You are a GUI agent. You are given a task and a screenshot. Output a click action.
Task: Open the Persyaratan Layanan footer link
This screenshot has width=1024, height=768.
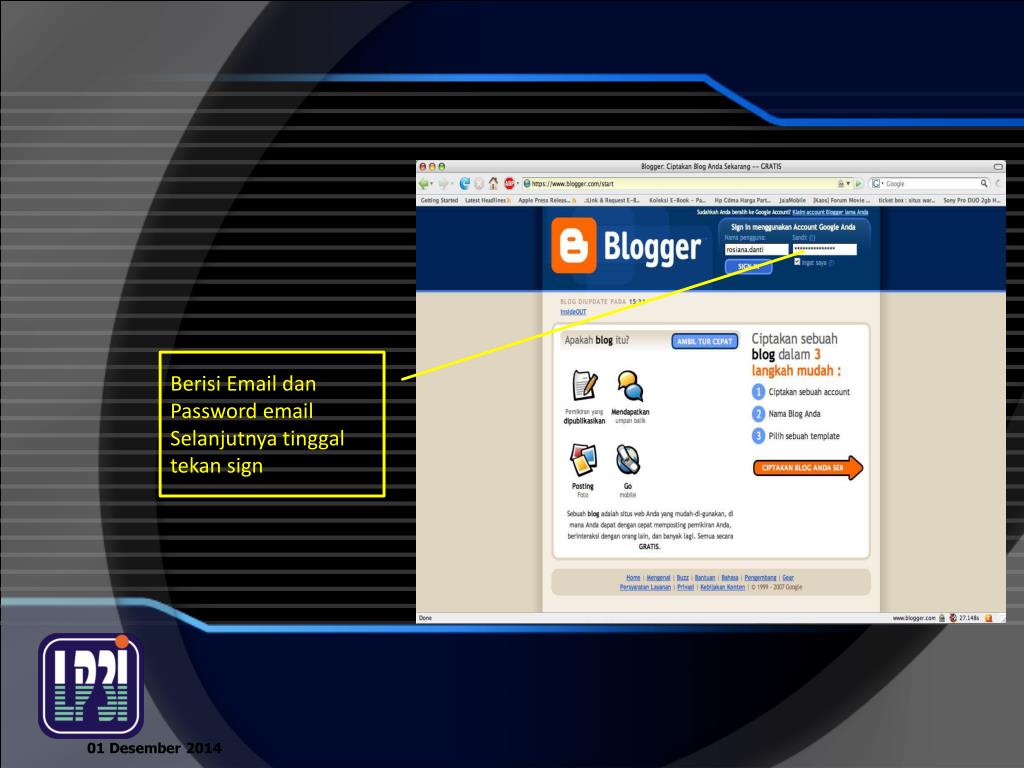645,587
